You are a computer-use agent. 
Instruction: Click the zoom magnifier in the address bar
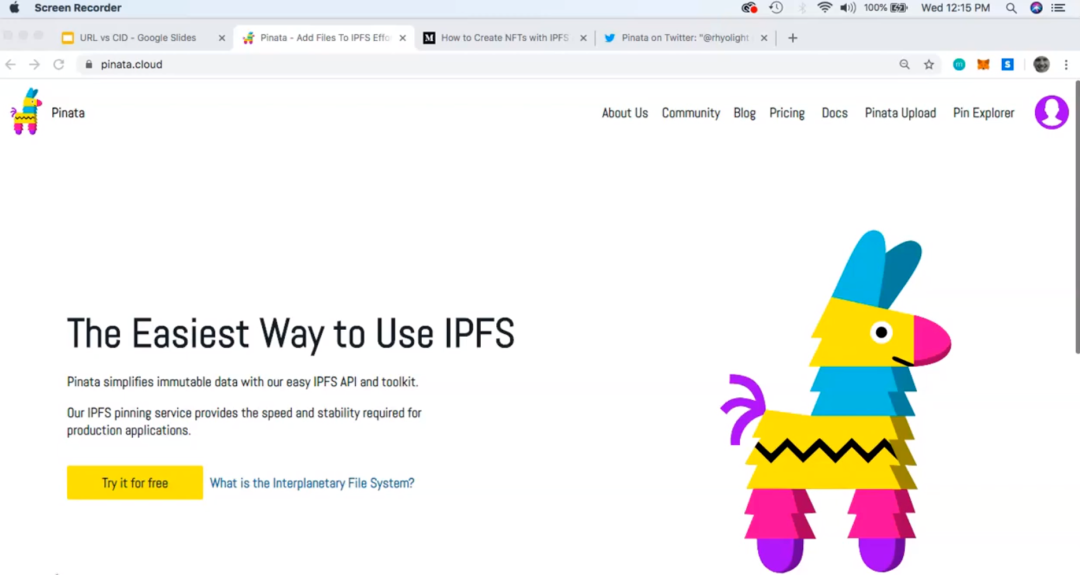click(x=904, y=64)
